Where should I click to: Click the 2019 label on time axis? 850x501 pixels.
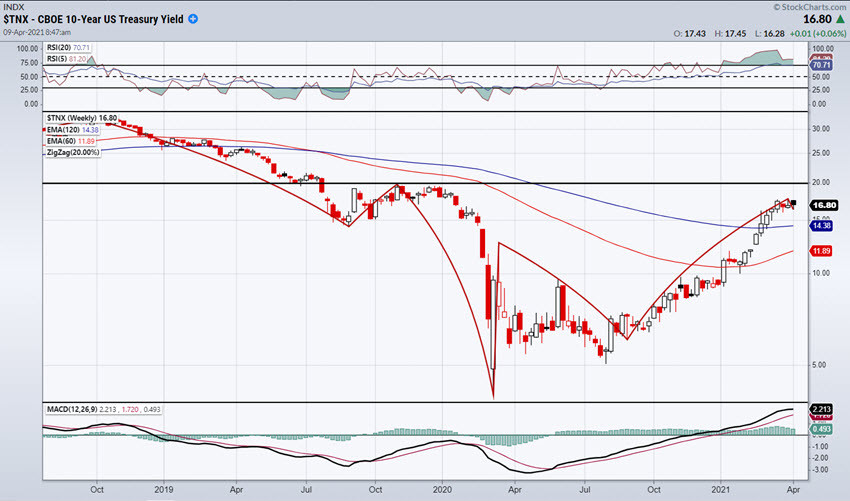coord(164,489)
